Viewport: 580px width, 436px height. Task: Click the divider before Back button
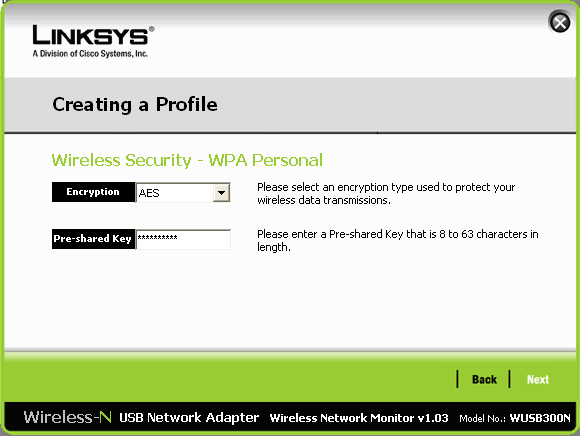click(x=458, y=379)
